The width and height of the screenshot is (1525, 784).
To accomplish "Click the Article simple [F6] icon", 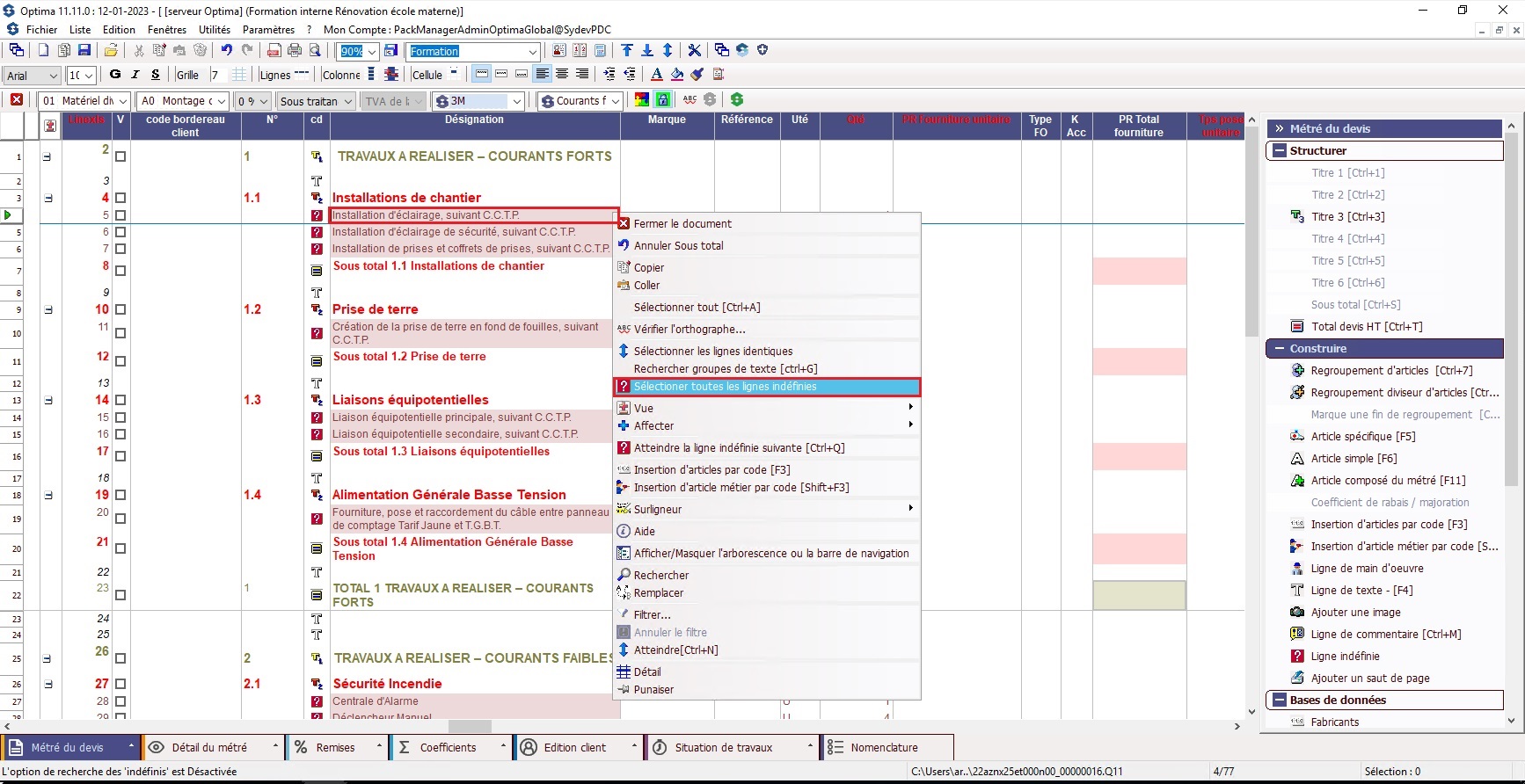I will tap(1297, 459).
